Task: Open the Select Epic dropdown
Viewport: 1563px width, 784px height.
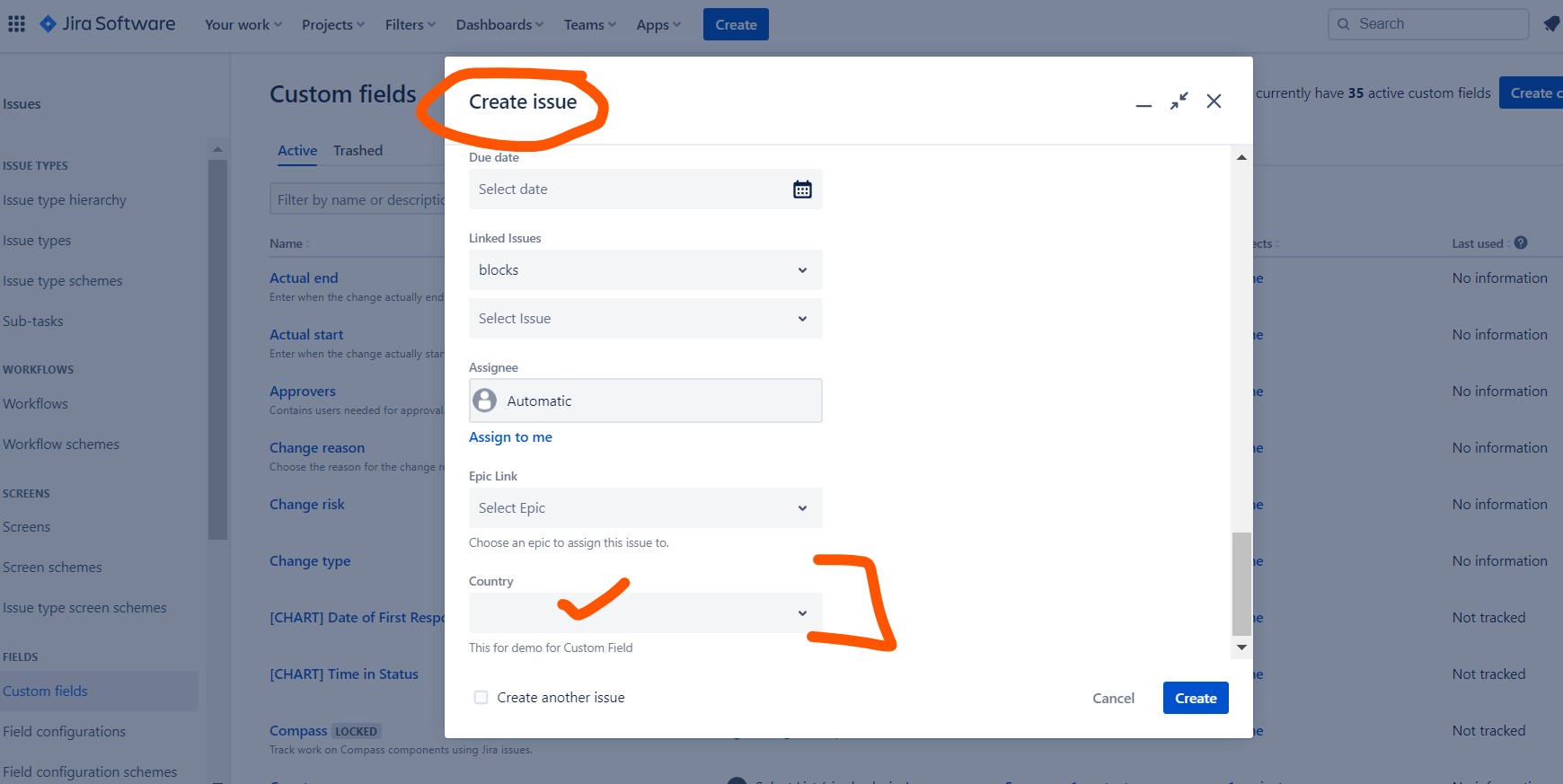Action: tap(645, 508)
